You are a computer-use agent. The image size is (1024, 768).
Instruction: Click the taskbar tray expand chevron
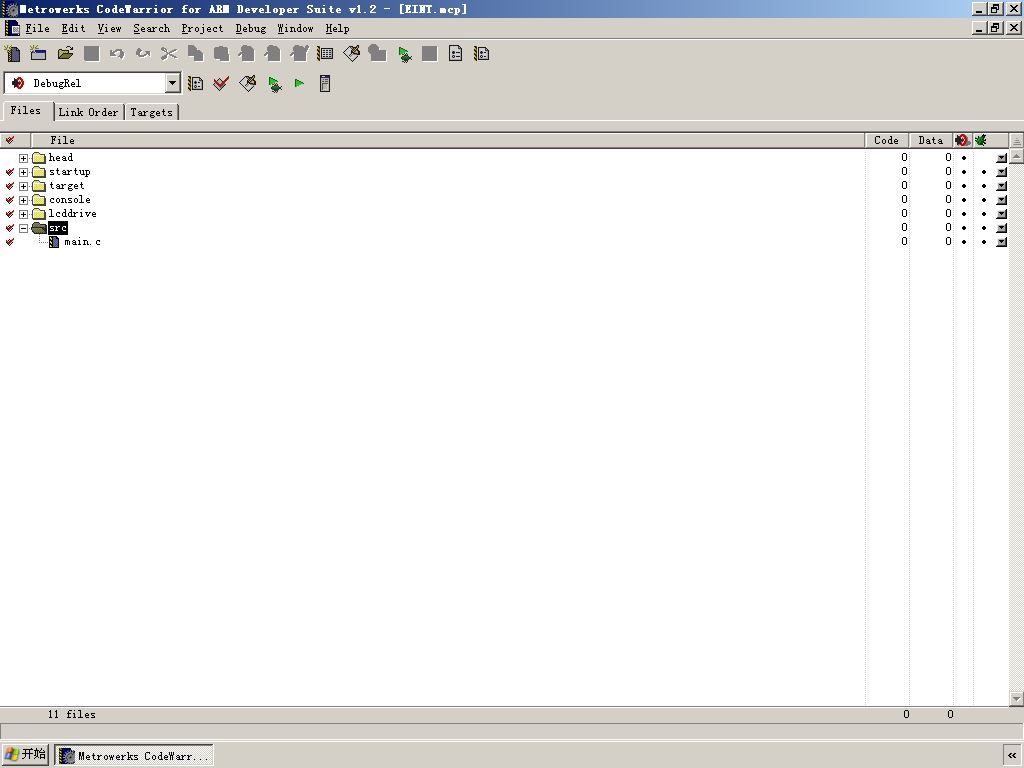(x=1012, y=755)
